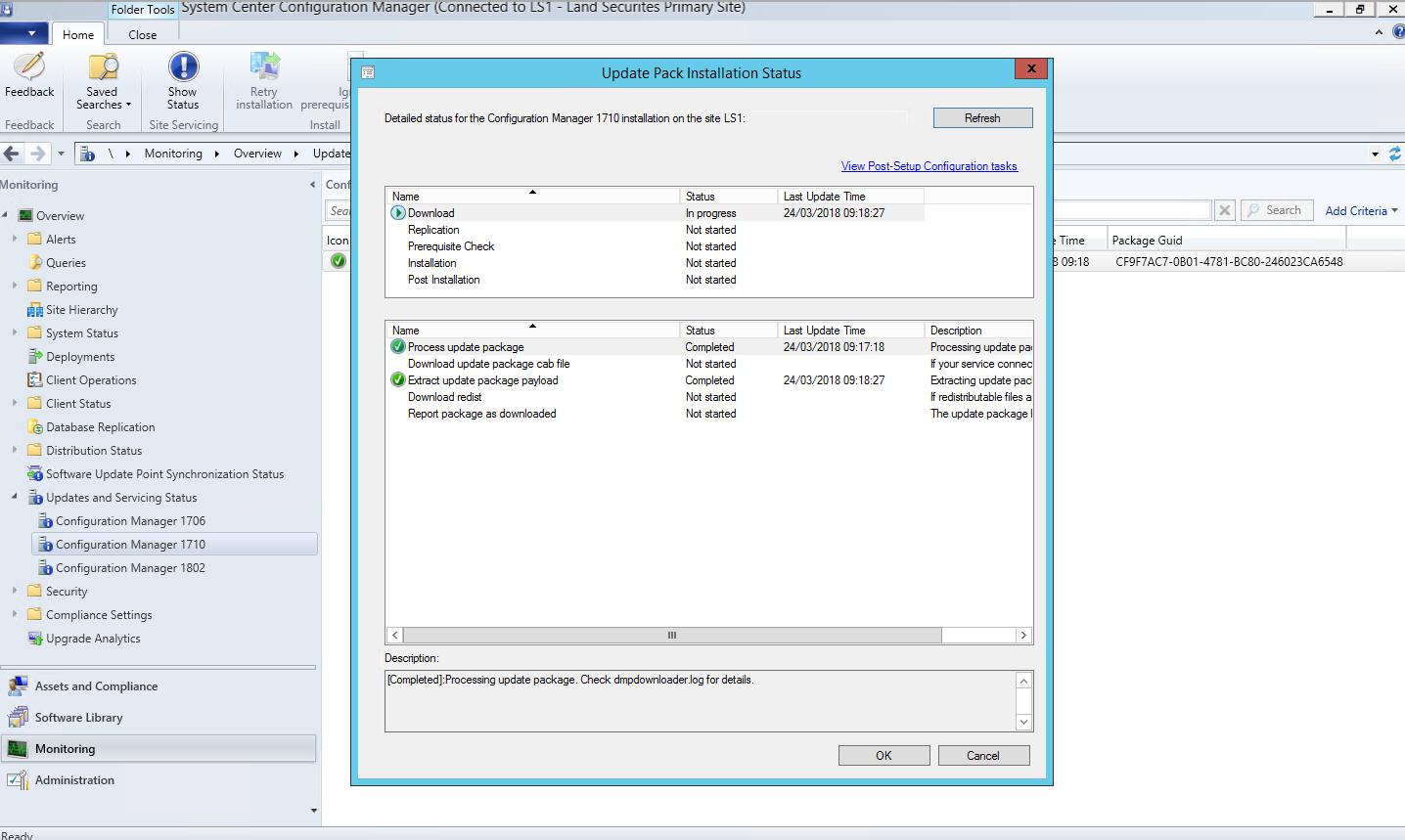Click the Configuration Manager 1802 node icon
The image size is (1405, 840).
[45, 567]
